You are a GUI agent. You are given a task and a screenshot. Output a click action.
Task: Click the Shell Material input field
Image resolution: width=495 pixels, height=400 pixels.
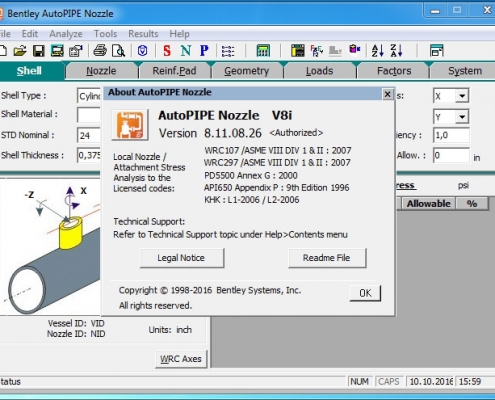point(89,115)
